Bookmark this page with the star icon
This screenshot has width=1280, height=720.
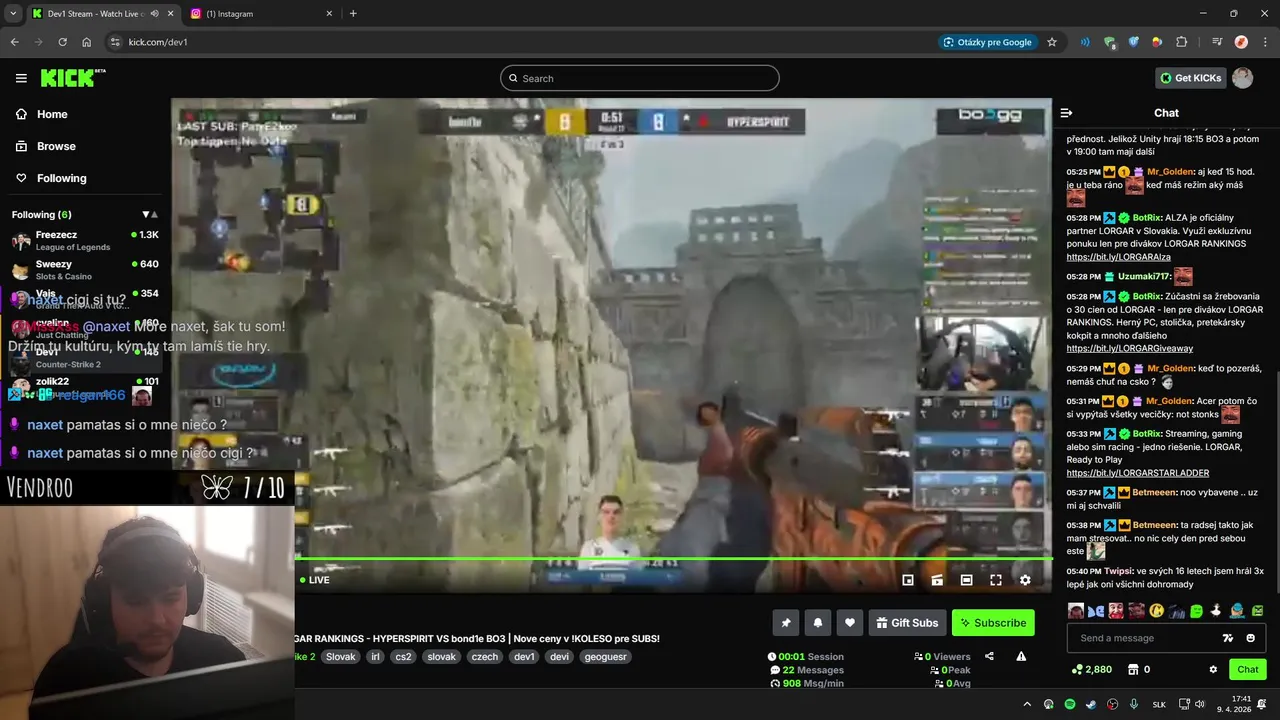click(1052, 42)
